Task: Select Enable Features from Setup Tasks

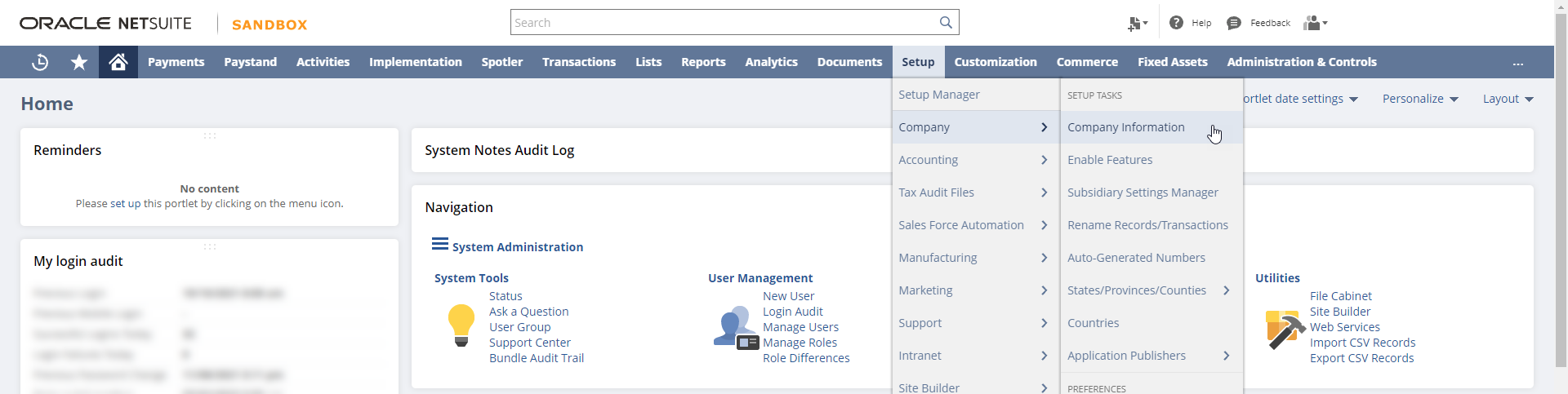Action: (1110, 160)
